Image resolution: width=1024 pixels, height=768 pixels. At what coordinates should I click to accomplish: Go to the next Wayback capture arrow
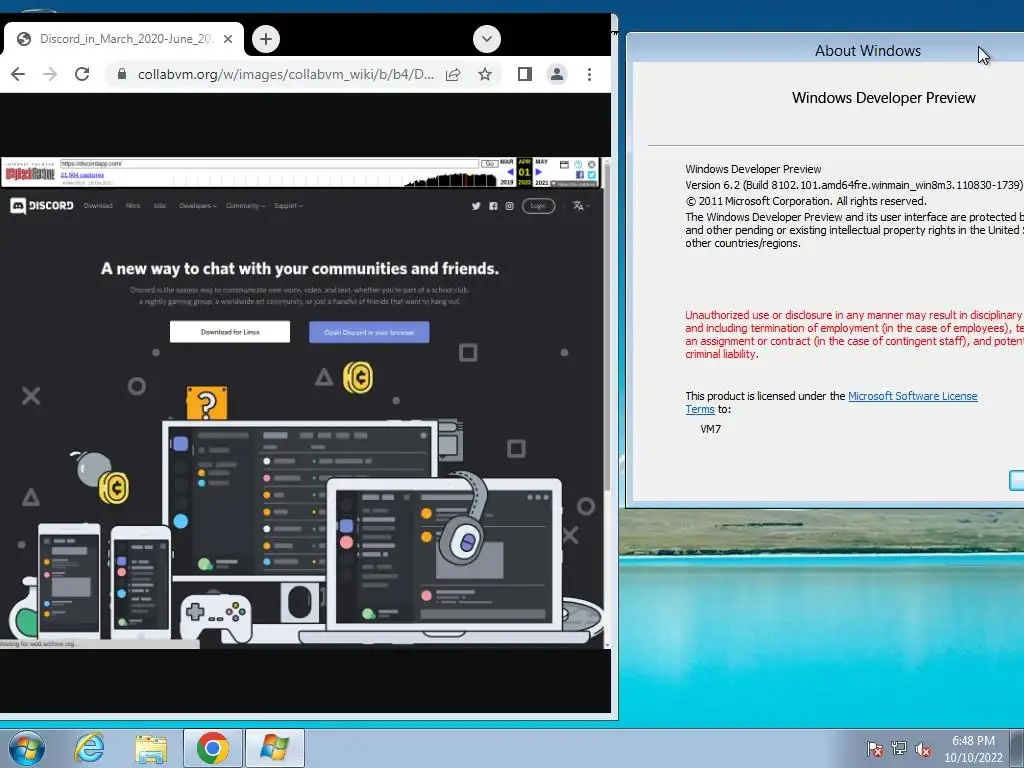coord(539,172)
